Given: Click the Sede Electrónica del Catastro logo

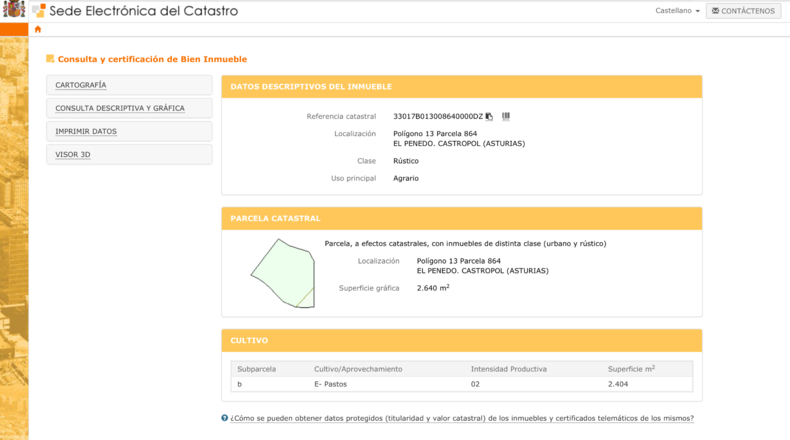Looking at the screenshot, I should [135, 11].
